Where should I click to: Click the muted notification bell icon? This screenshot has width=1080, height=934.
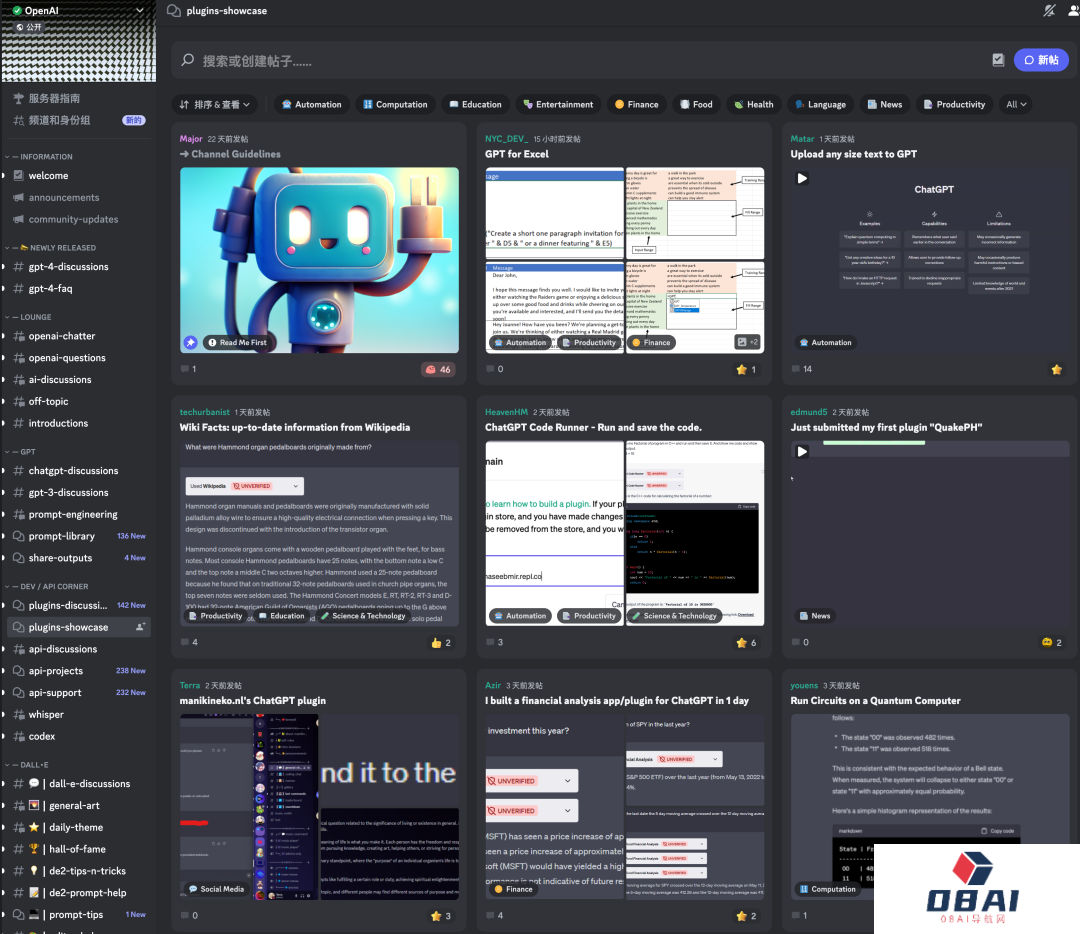pyautogui.click(x=1049, y=11)
